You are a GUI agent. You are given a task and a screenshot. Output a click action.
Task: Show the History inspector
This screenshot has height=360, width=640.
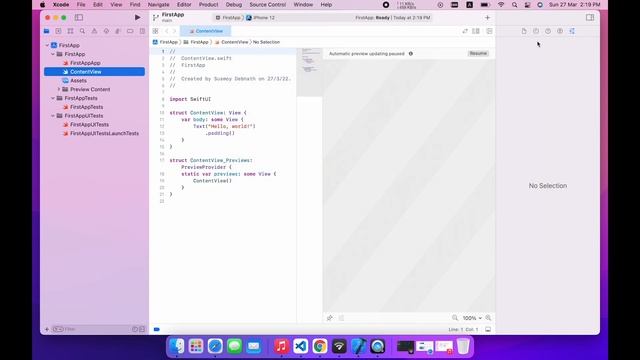tap(536, 31)
